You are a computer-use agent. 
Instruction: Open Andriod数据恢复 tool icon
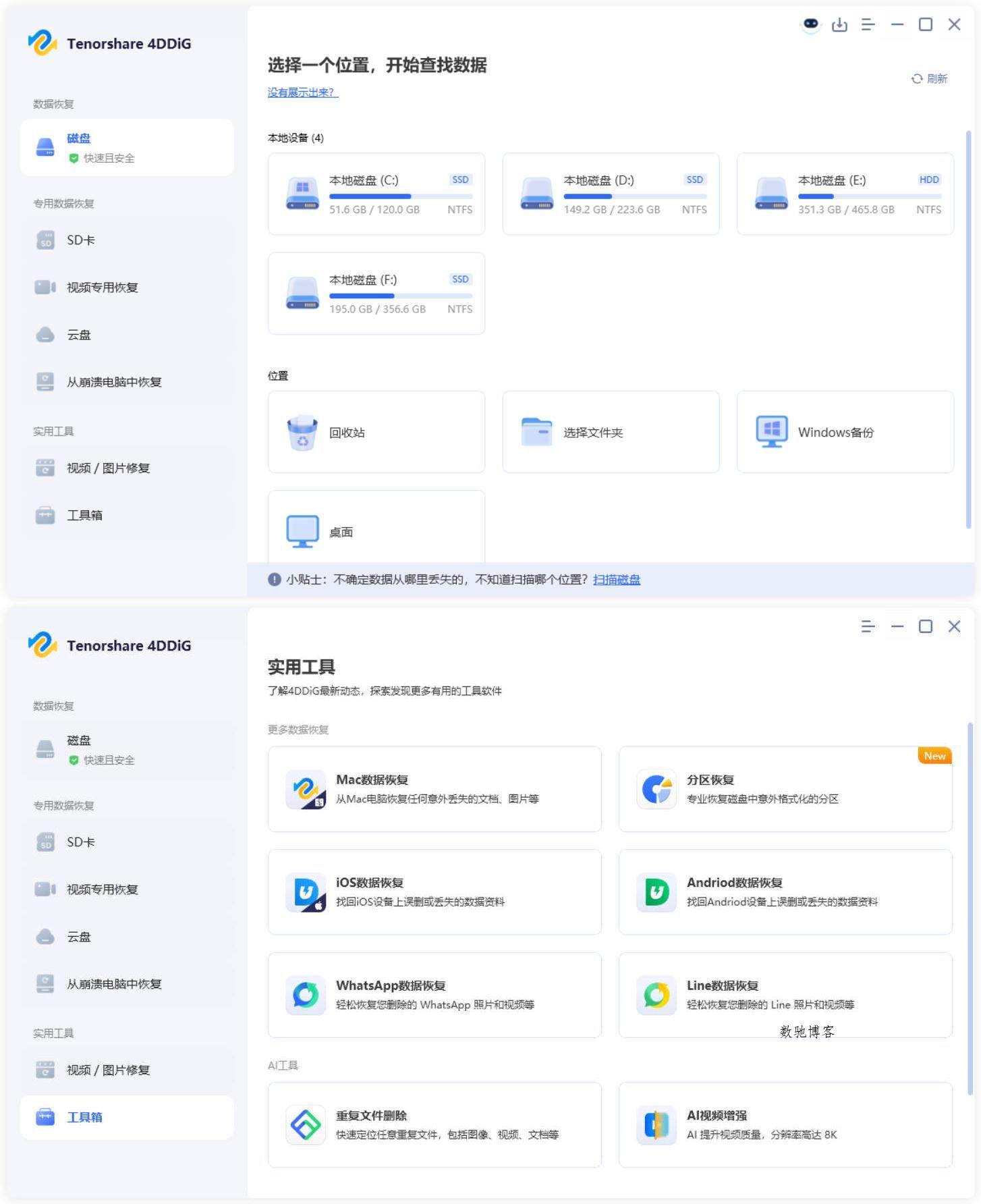656,892
